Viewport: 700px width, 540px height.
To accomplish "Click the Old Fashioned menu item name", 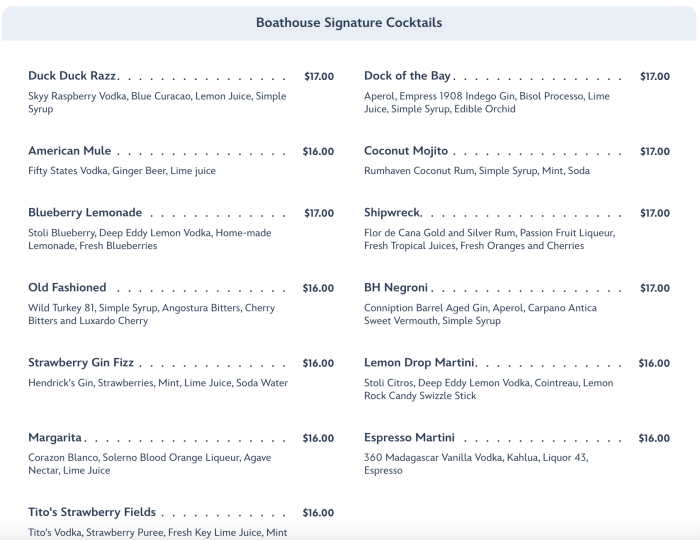I will pos(67,288).
